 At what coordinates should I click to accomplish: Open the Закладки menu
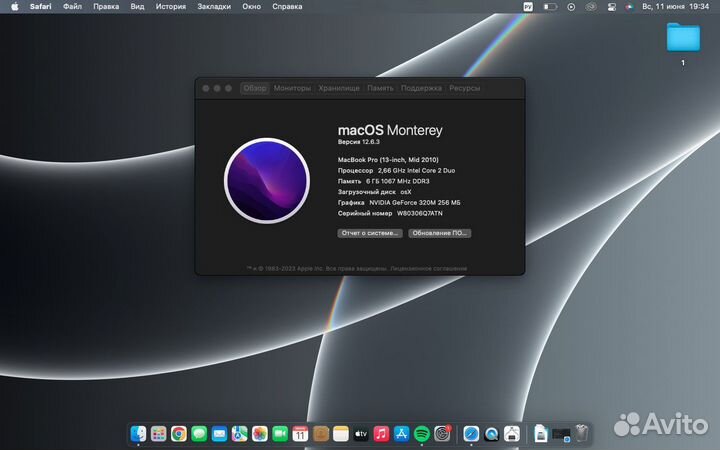[214, 6]
